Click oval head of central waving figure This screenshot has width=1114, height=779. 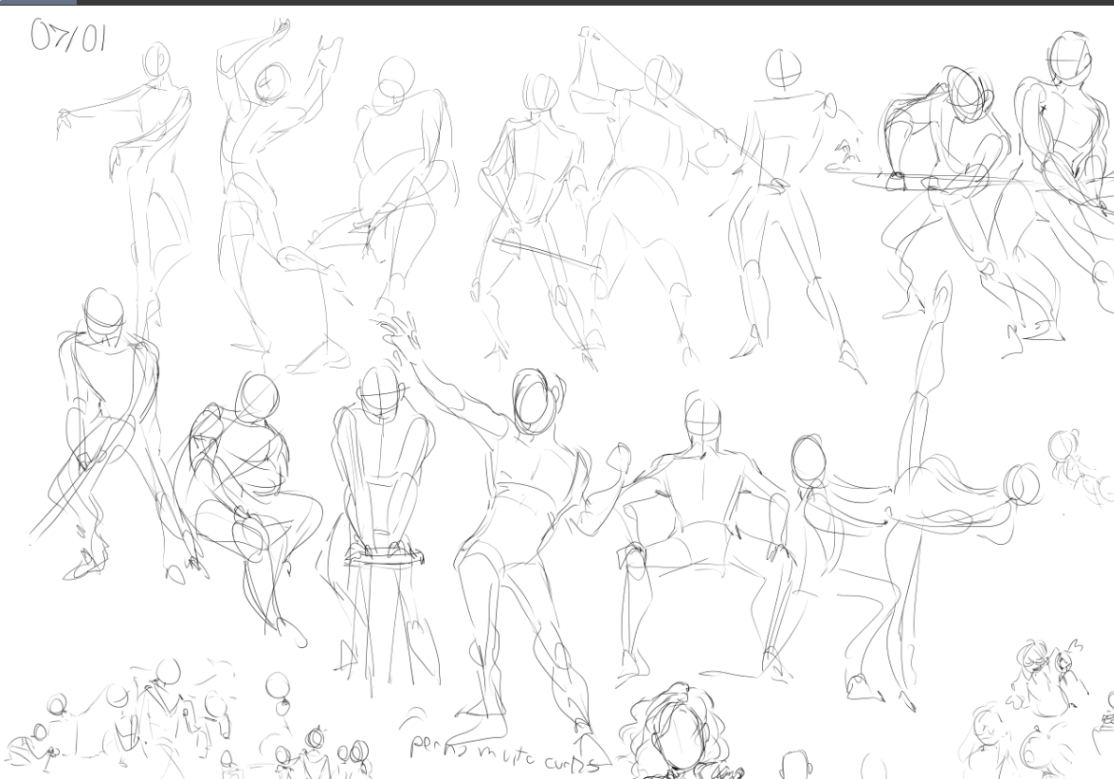[531, 400]
